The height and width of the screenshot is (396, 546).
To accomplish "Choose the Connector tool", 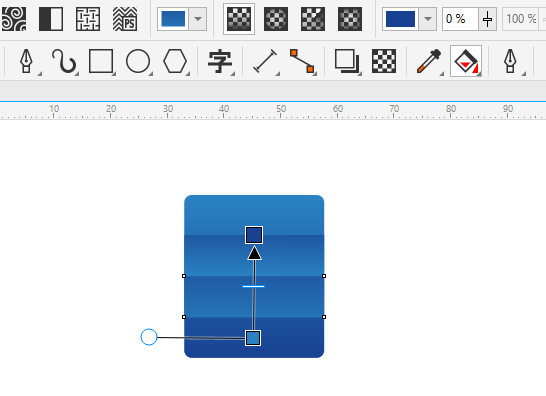I will [302, 61].
